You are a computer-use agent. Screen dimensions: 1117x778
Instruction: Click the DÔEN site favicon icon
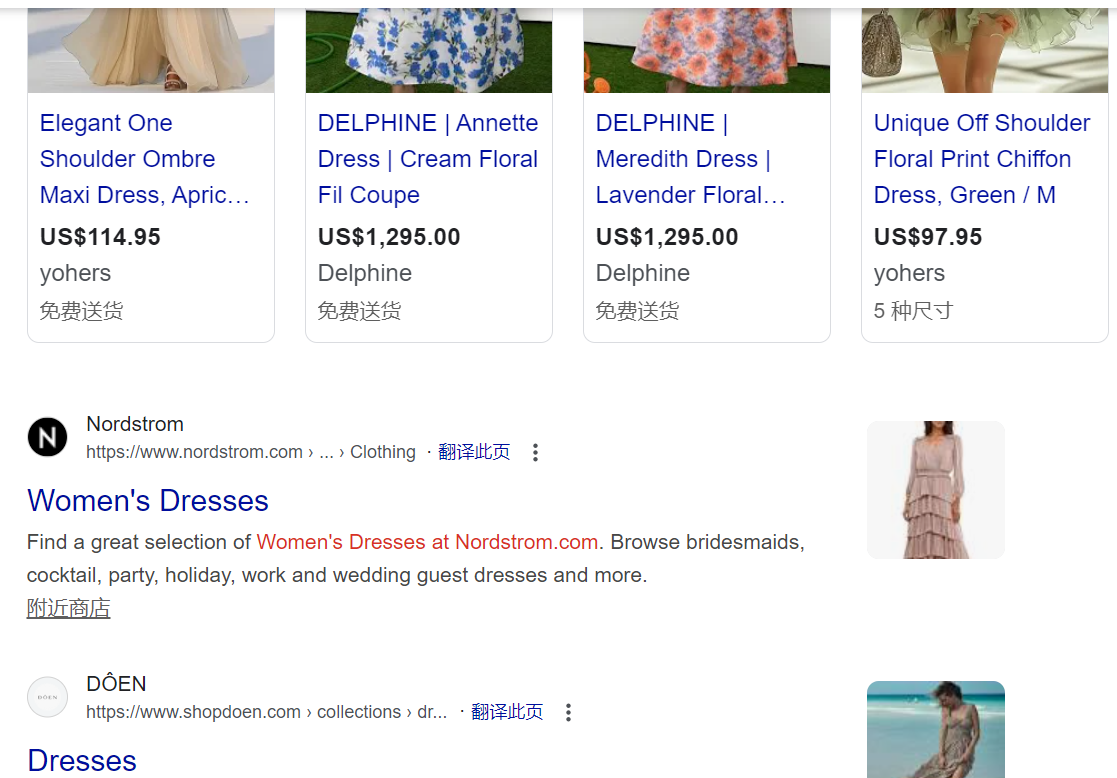pos(48,697)
